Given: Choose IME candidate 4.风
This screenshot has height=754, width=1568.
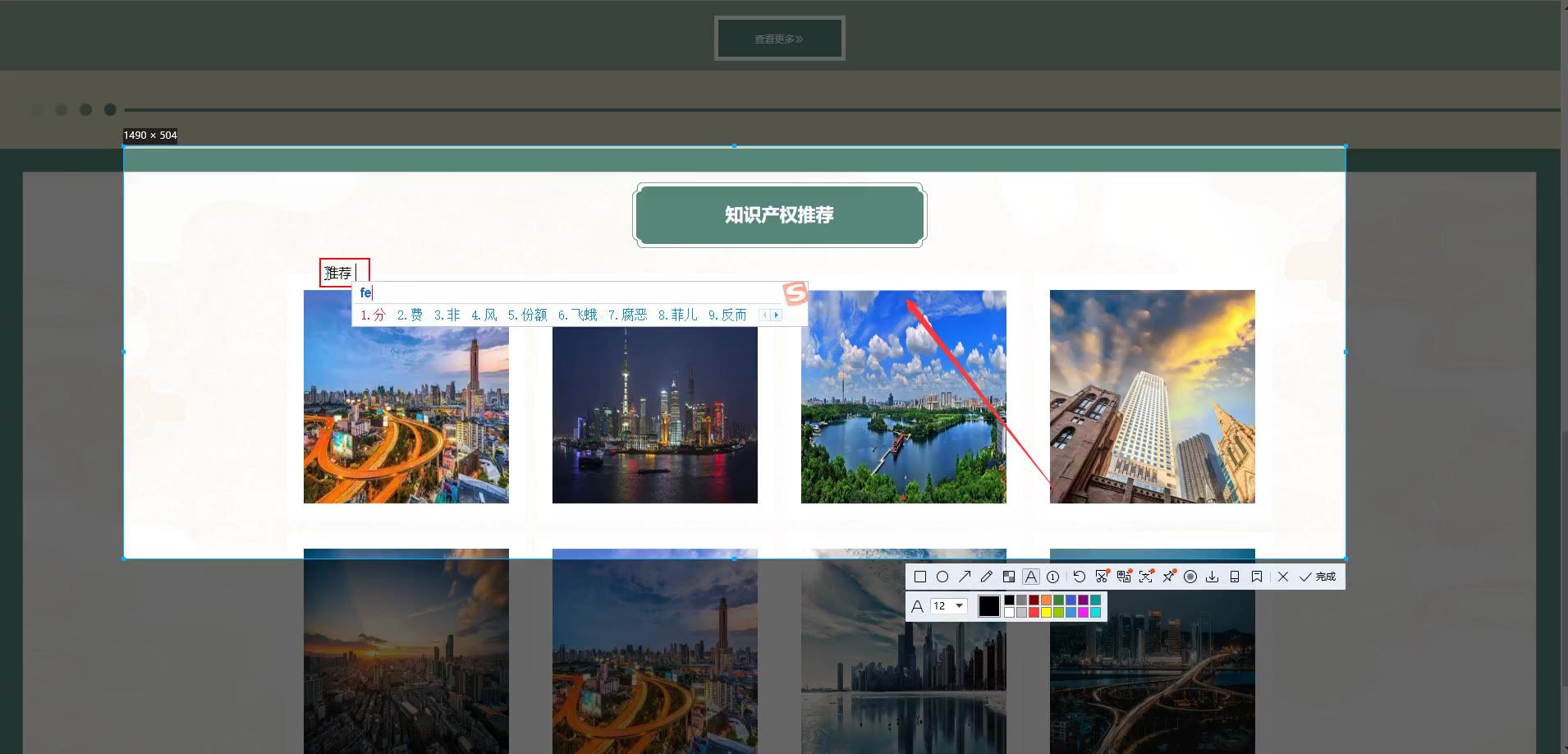Looking at the screenshot, I should [484, 315].
